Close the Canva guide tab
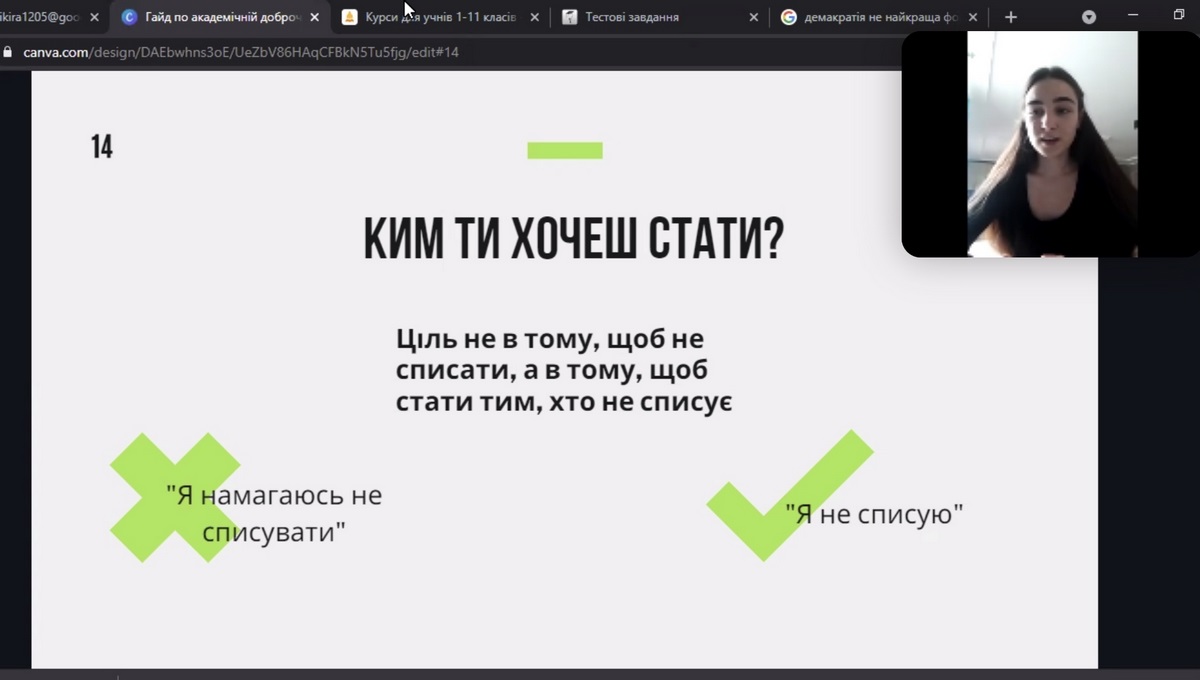The height and width of the screenshot is (680, 1200). [315, 17]
